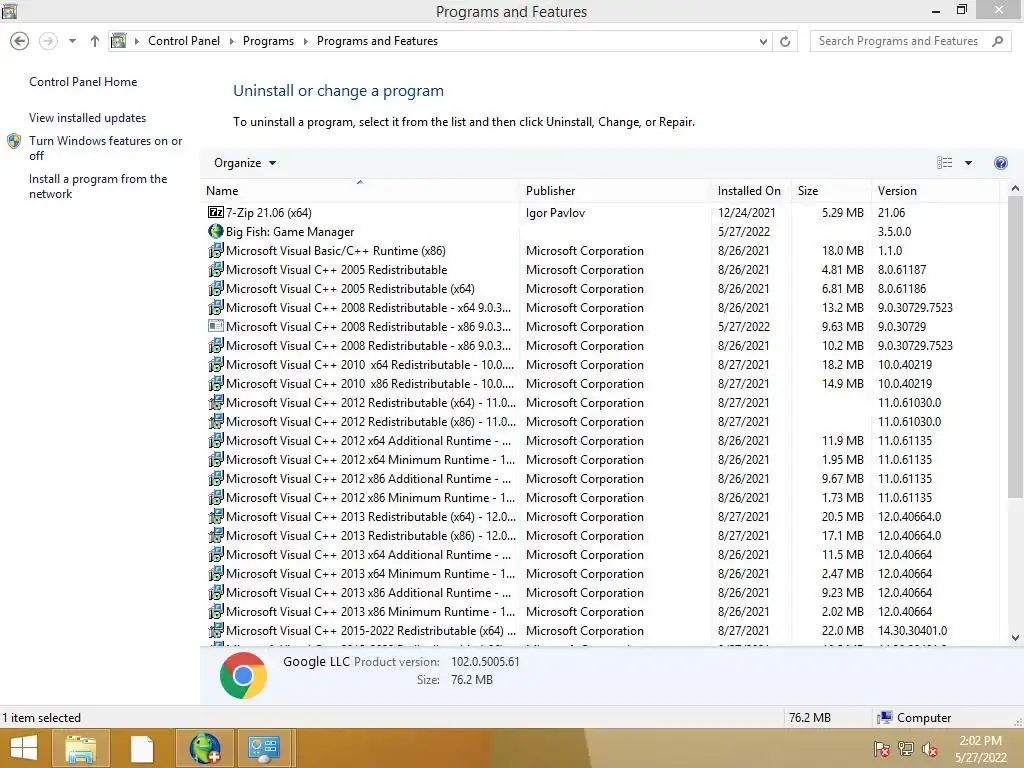
Task: Select Visual C++ 2012 Redistributable (x86) row
Action: pos(601,422)
